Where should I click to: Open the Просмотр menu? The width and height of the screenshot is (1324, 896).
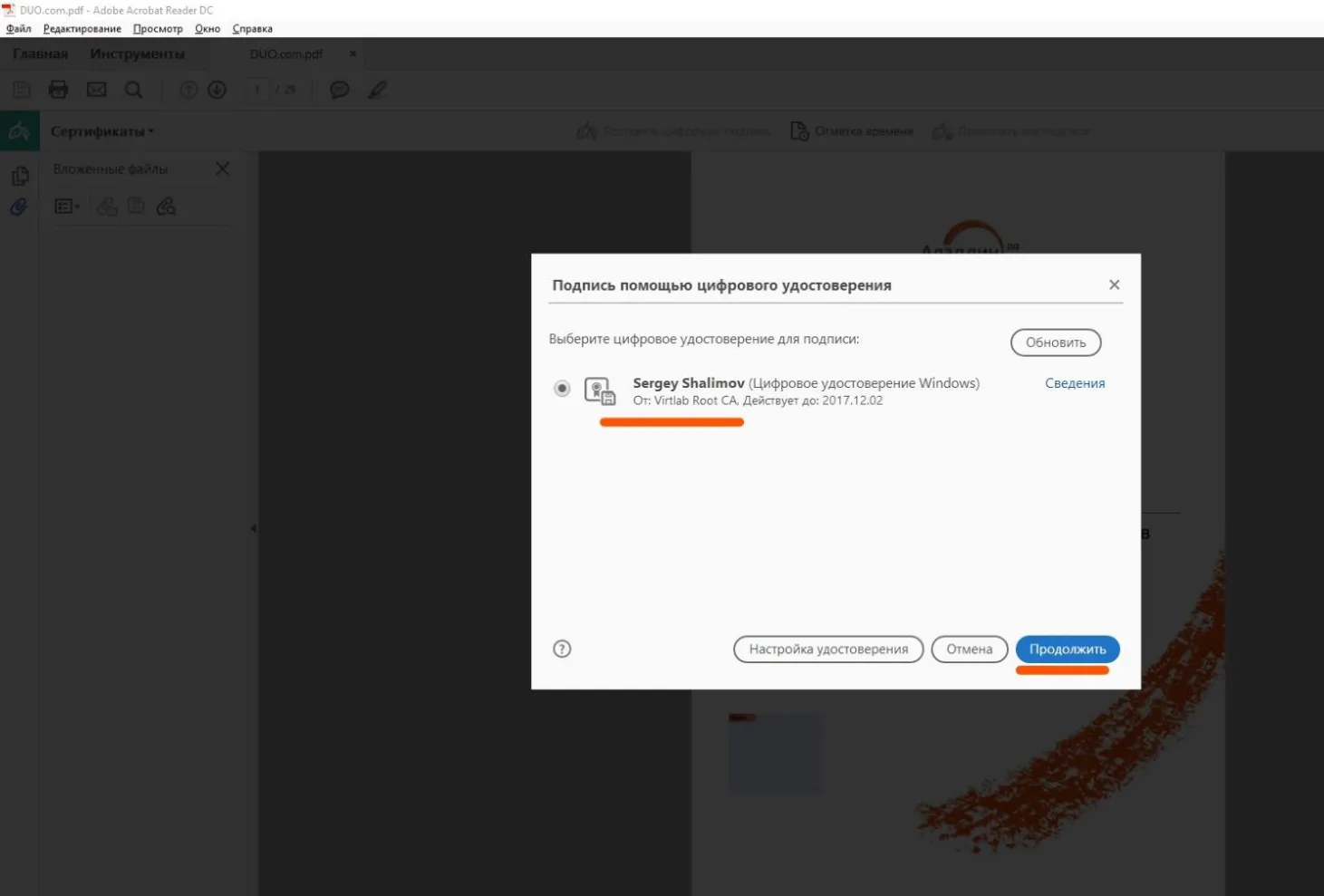(x=158, y=29)
